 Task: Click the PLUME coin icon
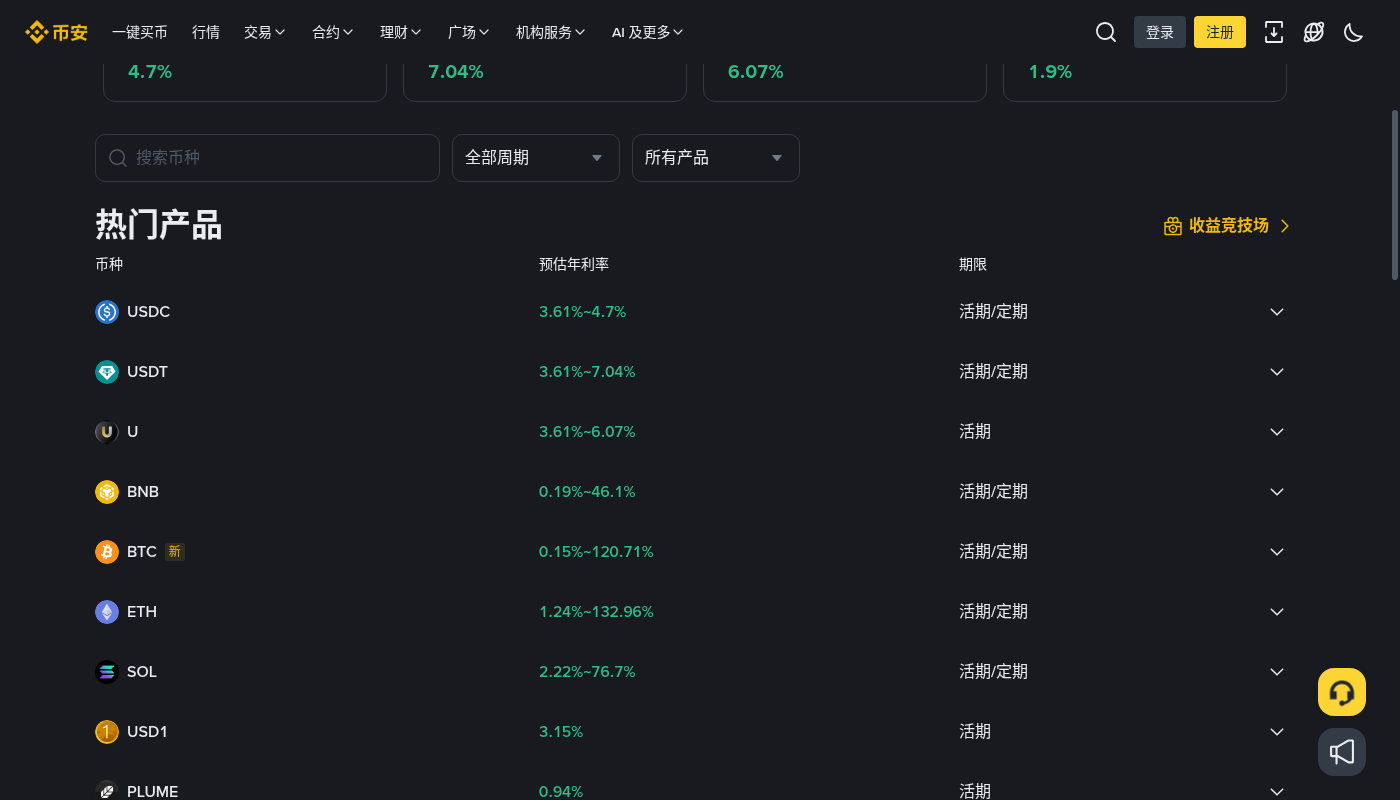point(107,790)
